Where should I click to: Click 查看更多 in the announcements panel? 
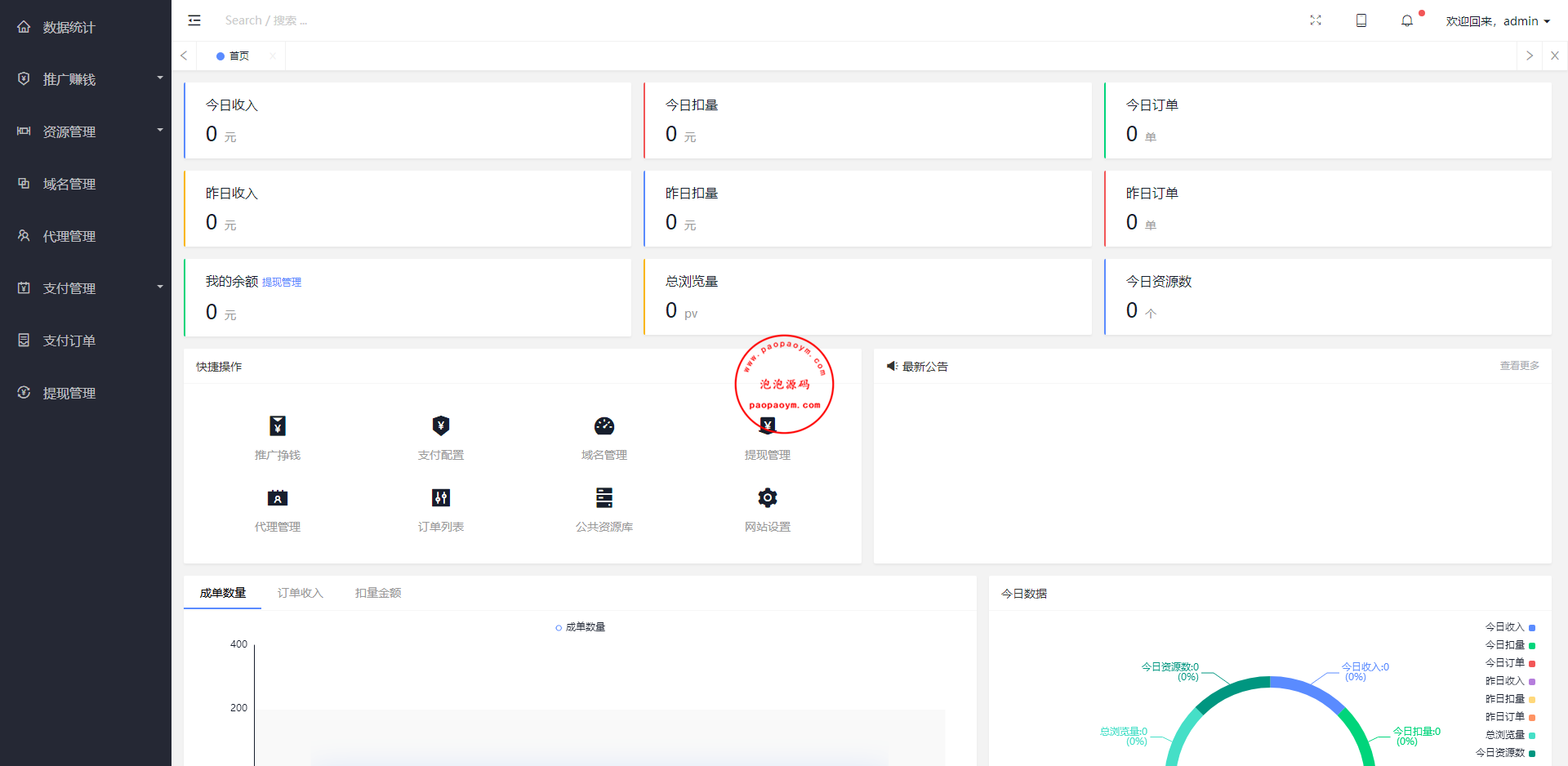[1519, 366]
